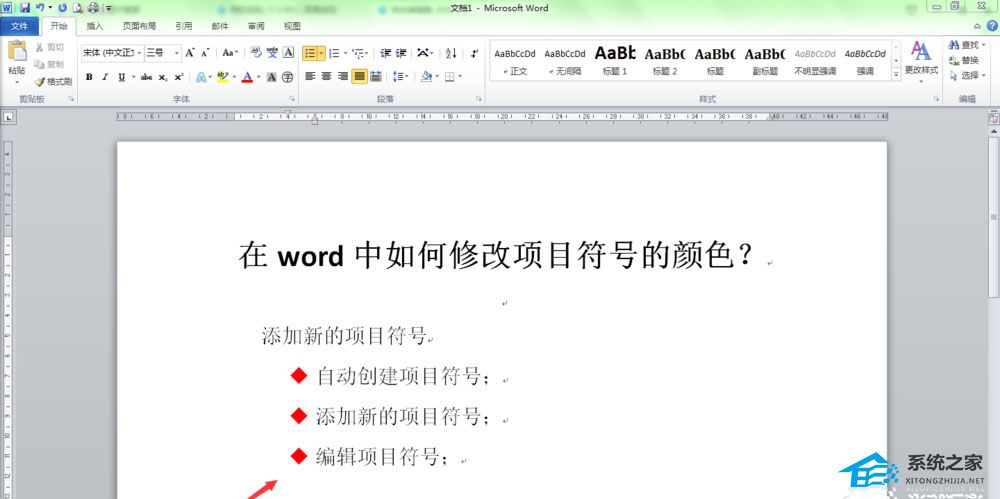Open Word Help question mark
This screenshot has width=1000, height=499.
tap(992, 26)
